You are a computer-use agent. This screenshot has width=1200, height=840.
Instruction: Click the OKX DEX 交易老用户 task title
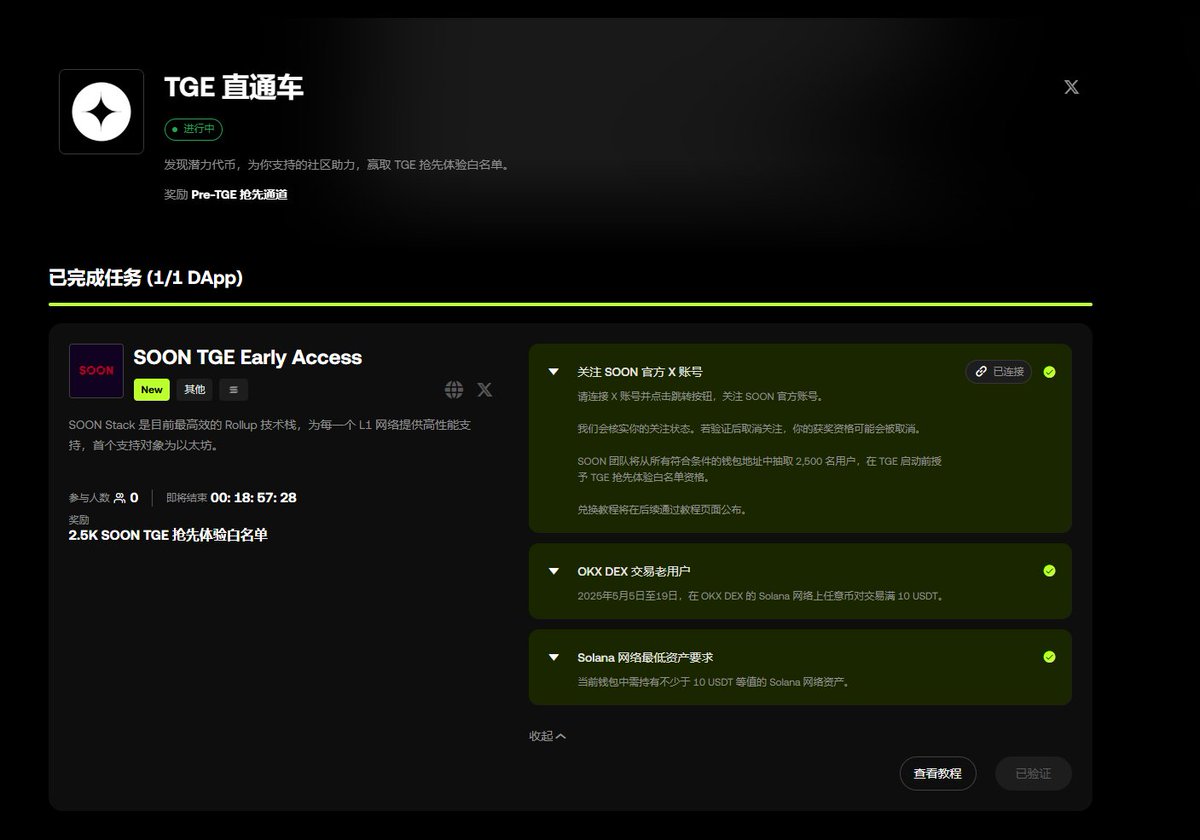pyautogui.click(x=634, y=571)
